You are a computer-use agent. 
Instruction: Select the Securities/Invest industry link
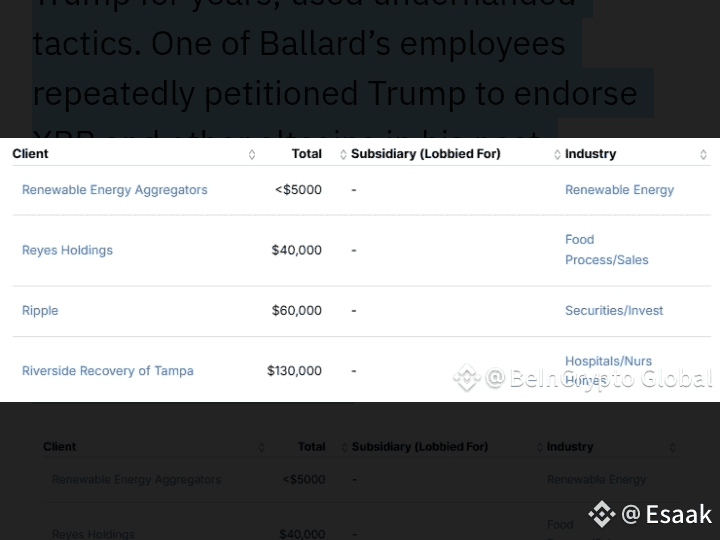coord(613,311)
